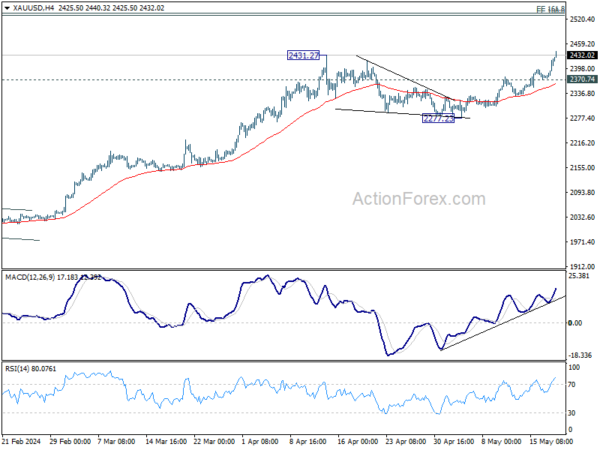Click the 2459.20 price axis value
Viewport: 600px width, 450px height.
pos(582,44)
